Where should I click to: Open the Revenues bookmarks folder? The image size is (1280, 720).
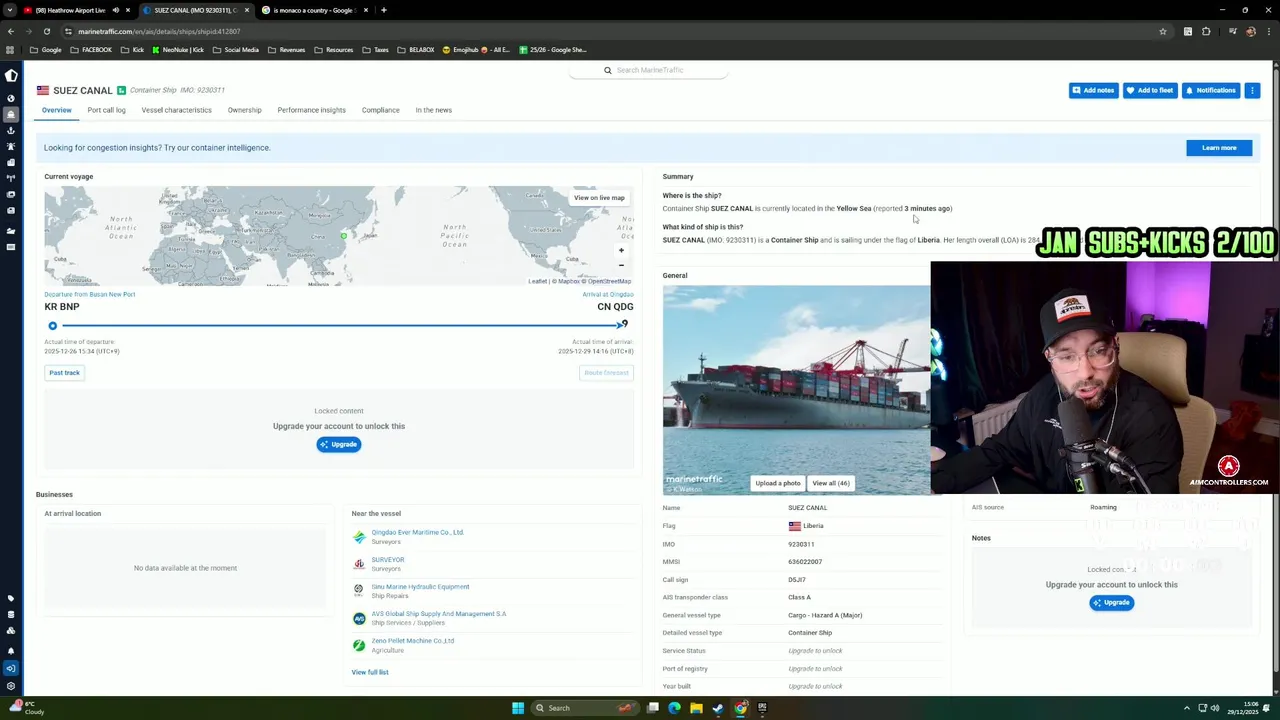click(285, 50)
